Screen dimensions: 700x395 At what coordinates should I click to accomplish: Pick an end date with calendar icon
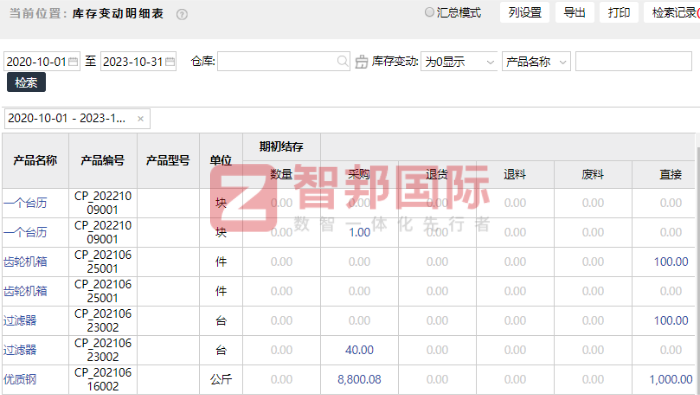point(170,62)
